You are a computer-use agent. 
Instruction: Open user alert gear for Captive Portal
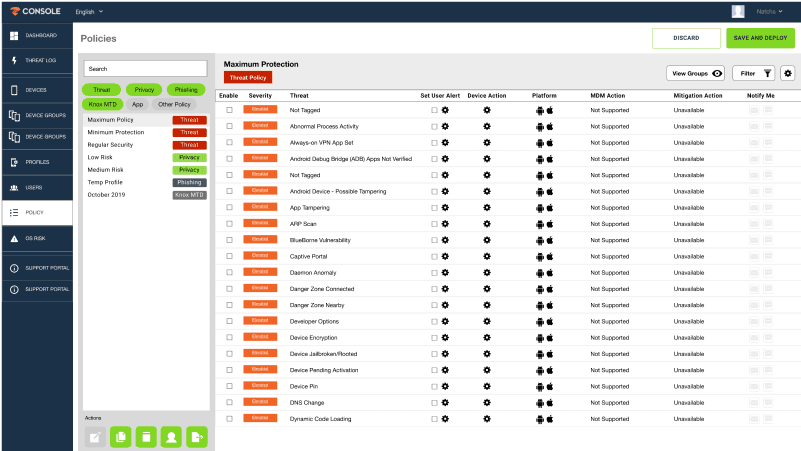coord(445,256)
